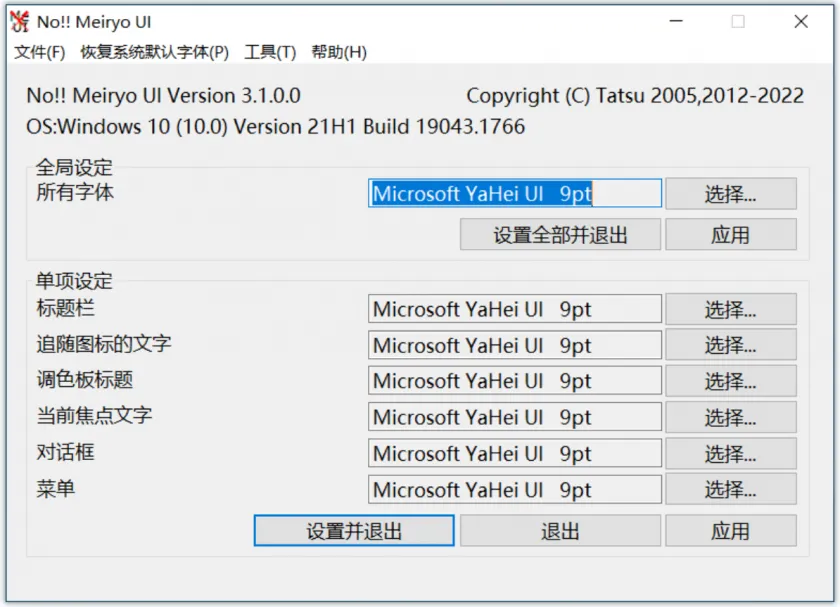840x607 pixels.
Task: Click 选择... for 标题栏
Action: (x=731, y=309)
